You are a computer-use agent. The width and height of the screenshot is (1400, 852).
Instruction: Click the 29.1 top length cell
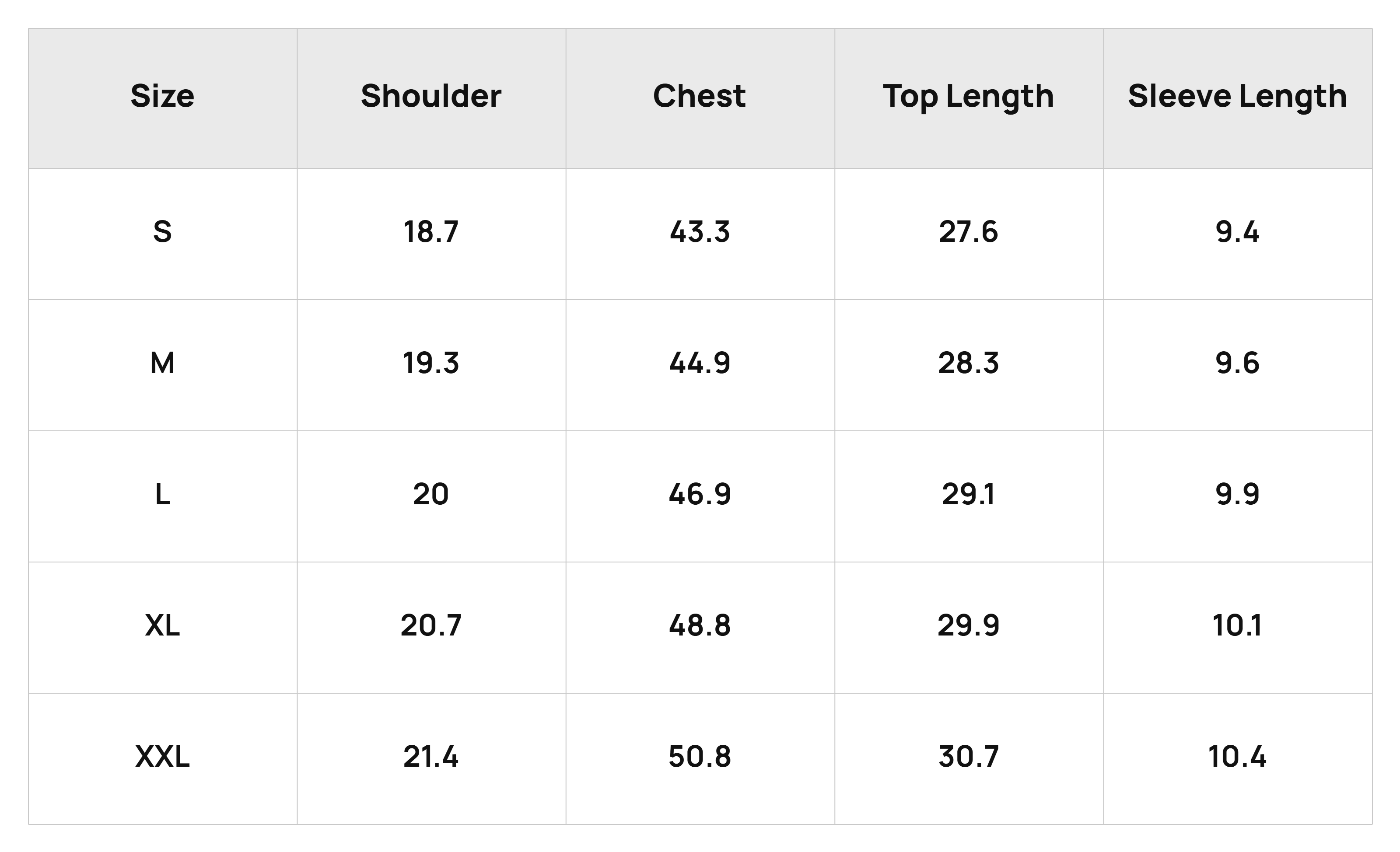[x=969, y=496]
